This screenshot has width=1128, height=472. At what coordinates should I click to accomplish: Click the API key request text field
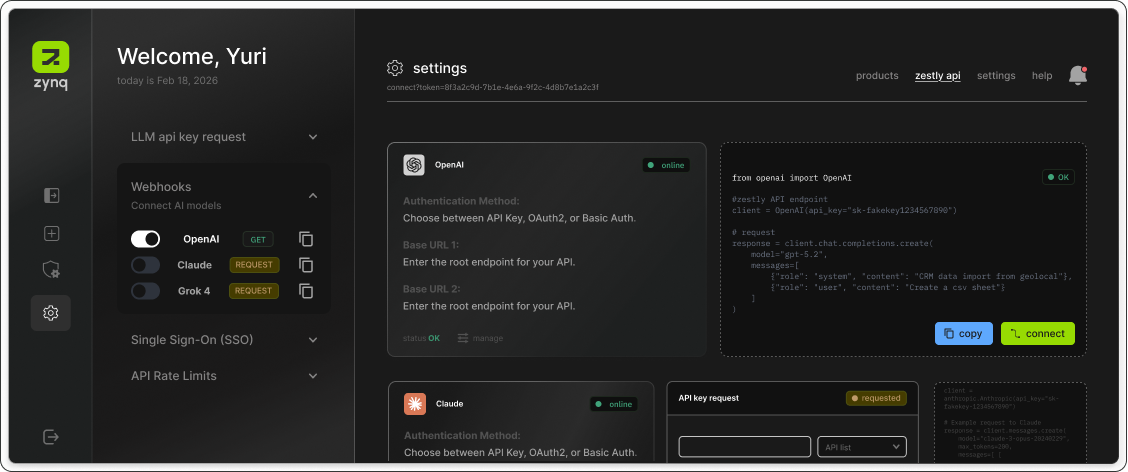pos(745,447)
